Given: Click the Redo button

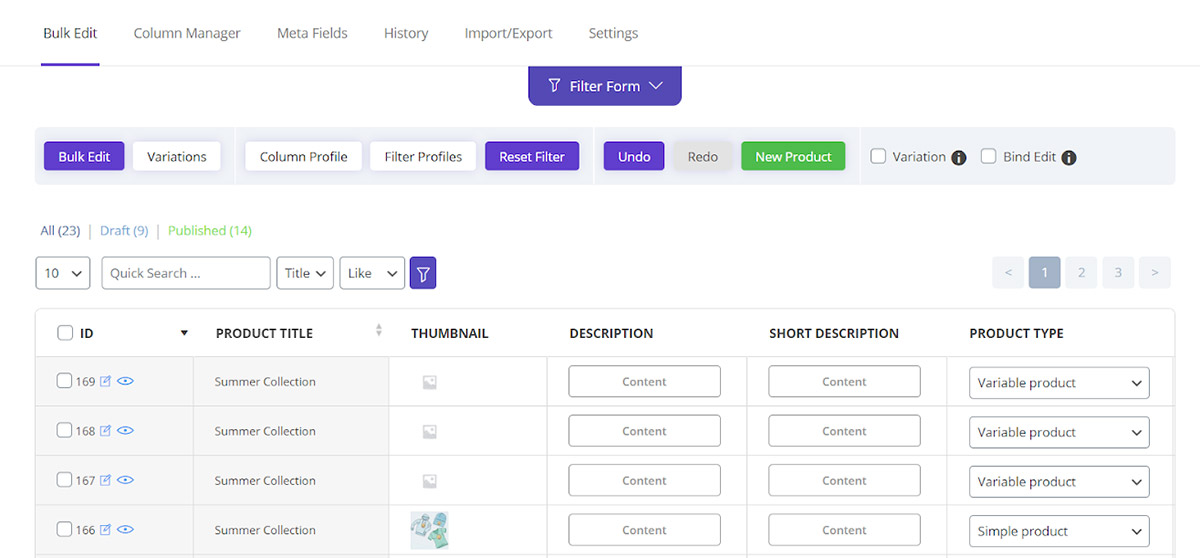Looking at the screenshot, I should 703,156.
